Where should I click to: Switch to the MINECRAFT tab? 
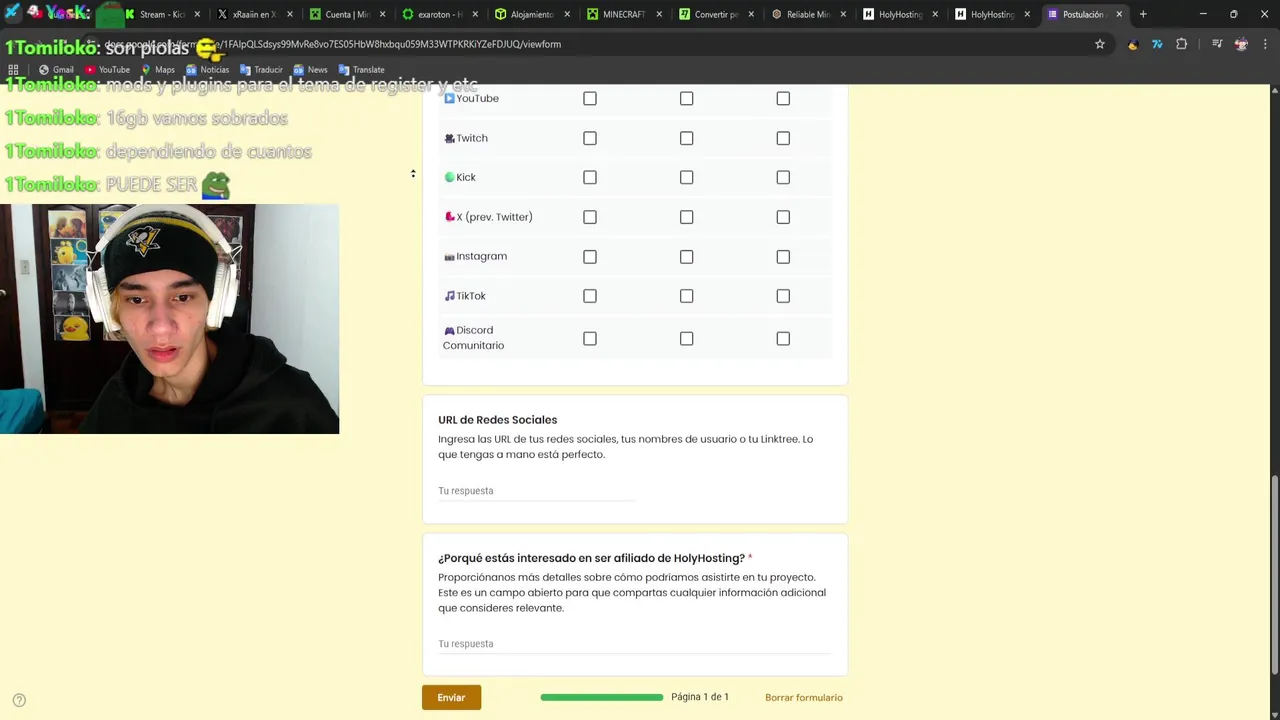[621, 14]
